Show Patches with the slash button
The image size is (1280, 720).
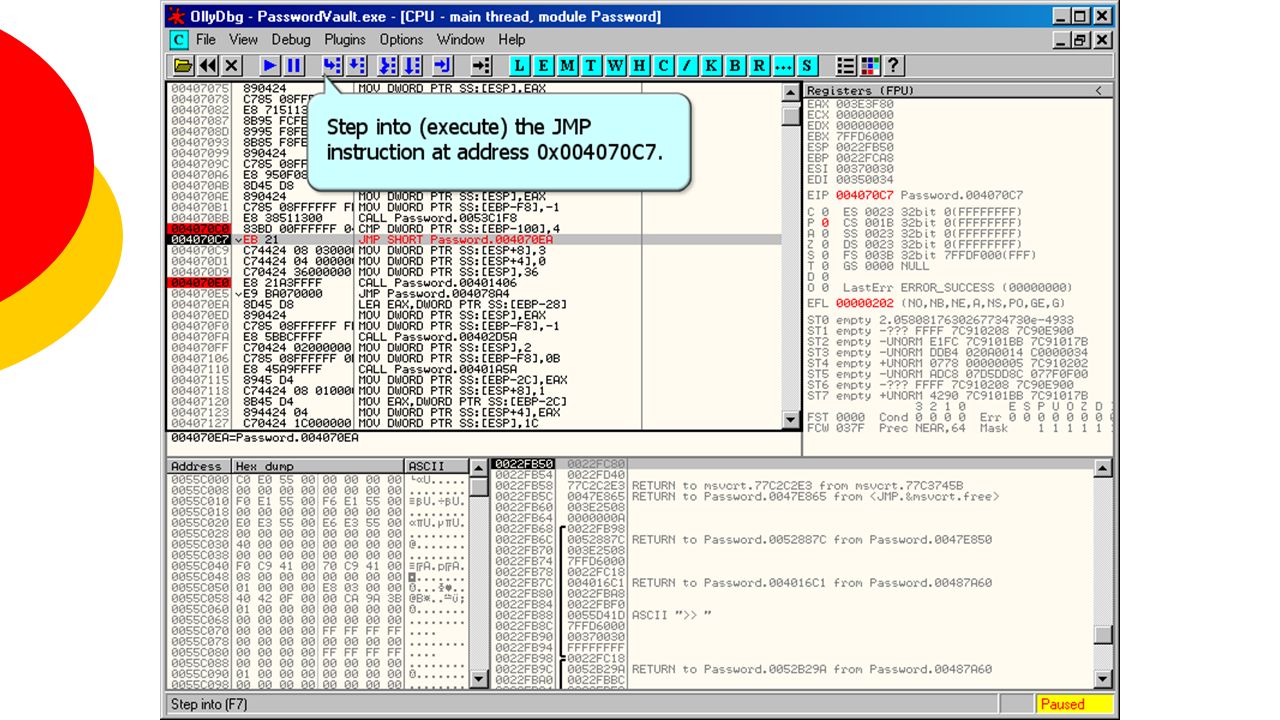pyautogui.click(x=688, y=66)
